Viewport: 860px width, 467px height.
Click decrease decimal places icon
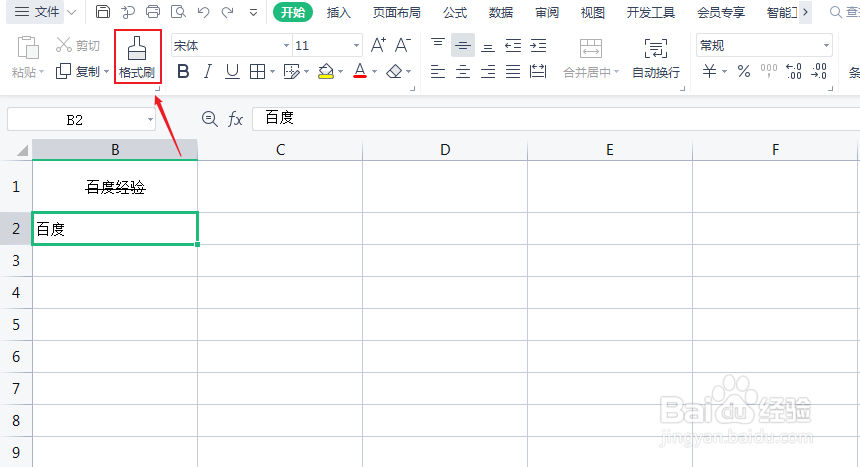[819, 71]
